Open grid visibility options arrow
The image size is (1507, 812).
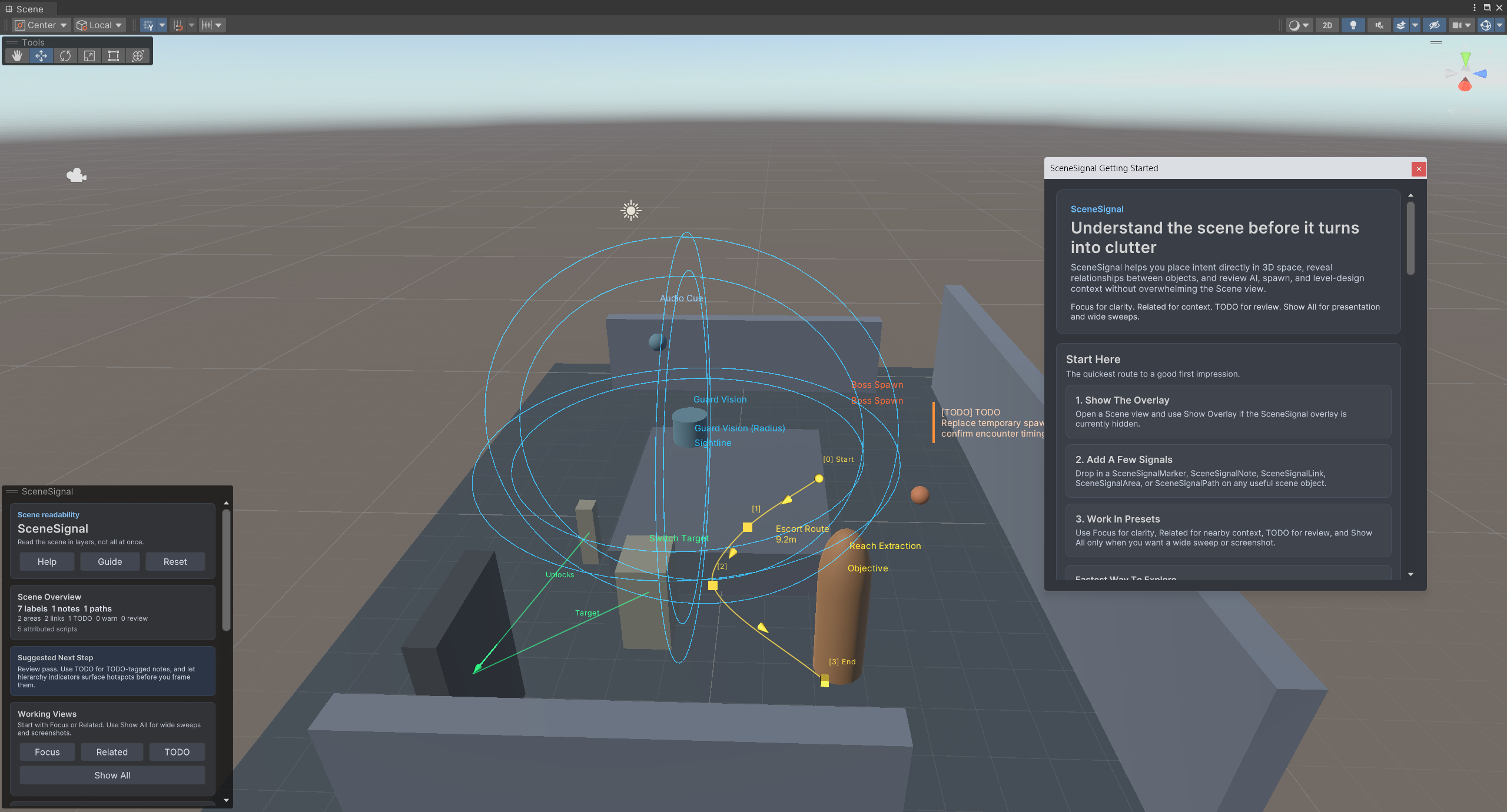tap(162, 25)
